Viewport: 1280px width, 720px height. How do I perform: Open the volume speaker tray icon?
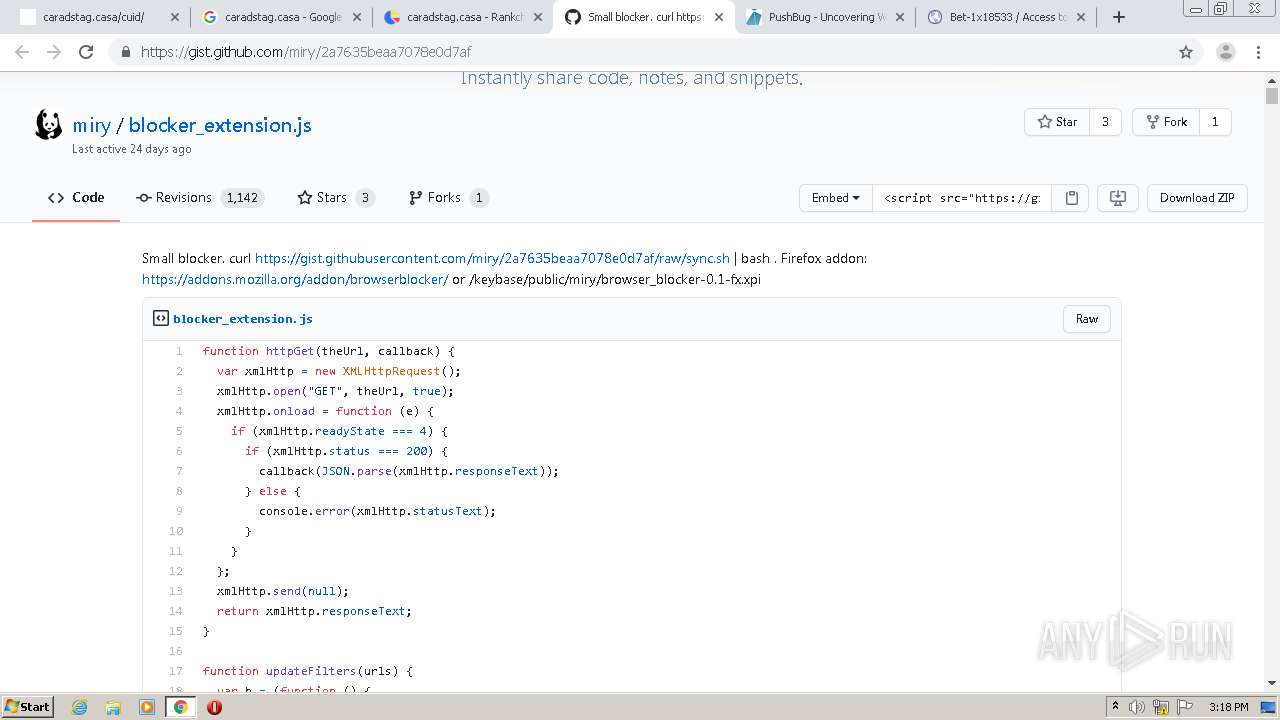click(1137, 707)
